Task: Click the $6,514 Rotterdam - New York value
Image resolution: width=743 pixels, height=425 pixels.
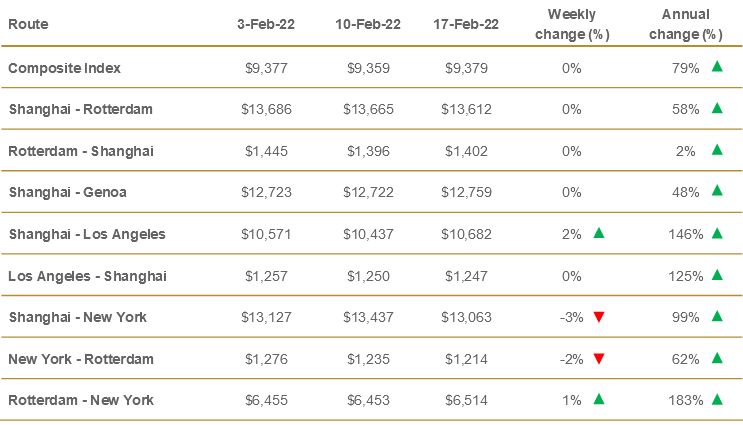Action: 465,400
